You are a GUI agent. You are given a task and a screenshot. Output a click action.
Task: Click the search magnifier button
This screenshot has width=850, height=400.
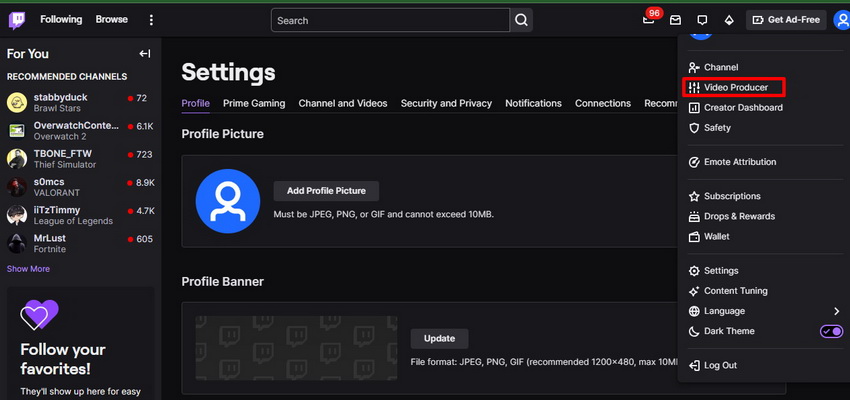[521, 20]
